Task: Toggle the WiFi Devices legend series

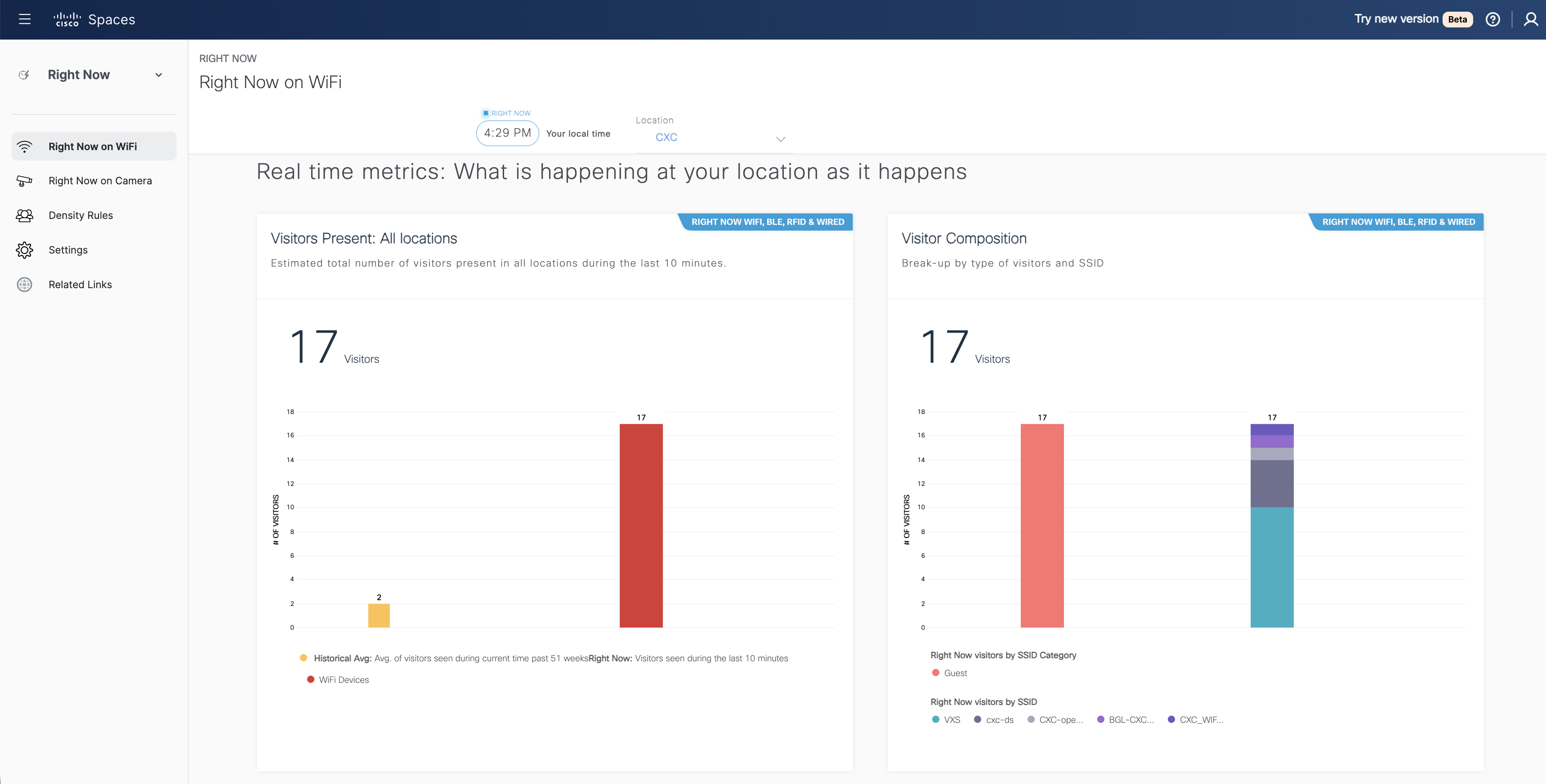Action: (x=343, y=680)
